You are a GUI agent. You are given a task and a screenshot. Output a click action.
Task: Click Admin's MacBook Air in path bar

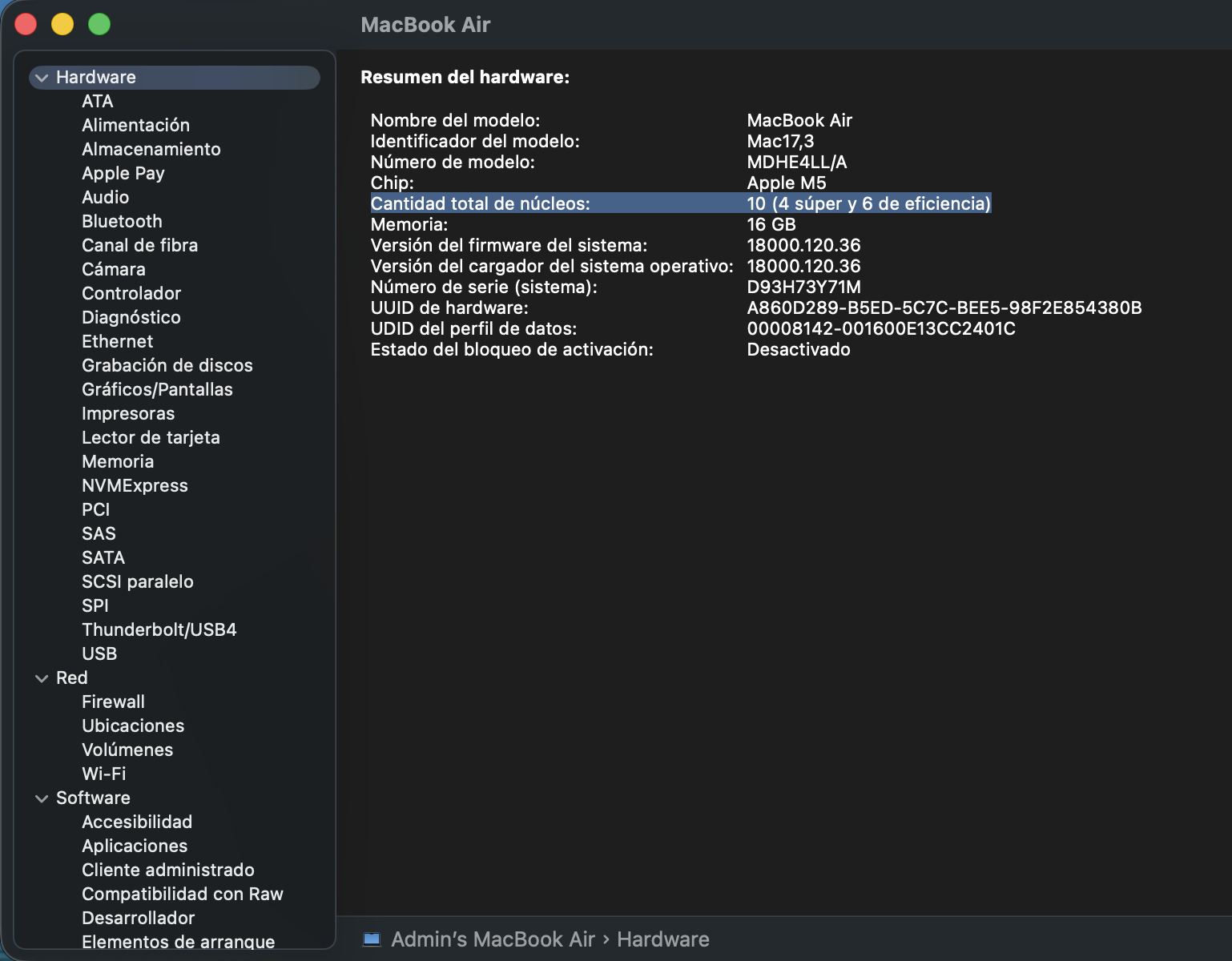pyautogui.click(x=493, y=939)
